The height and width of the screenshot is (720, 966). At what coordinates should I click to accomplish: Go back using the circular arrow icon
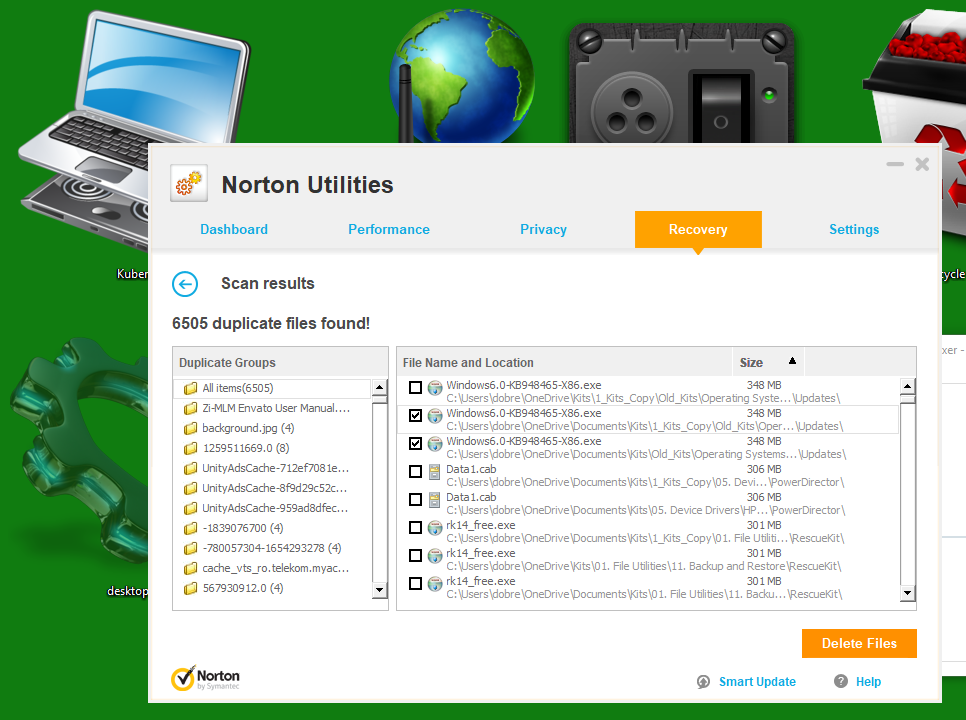185,284
